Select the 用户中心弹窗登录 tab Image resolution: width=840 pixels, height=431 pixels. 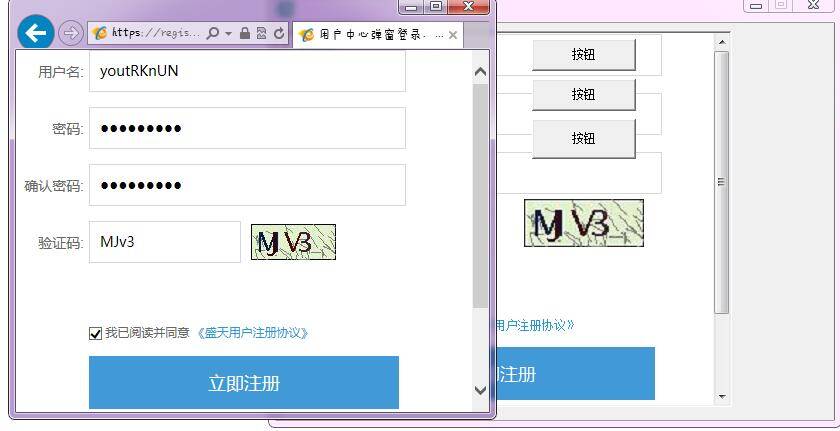pos(378,35)
